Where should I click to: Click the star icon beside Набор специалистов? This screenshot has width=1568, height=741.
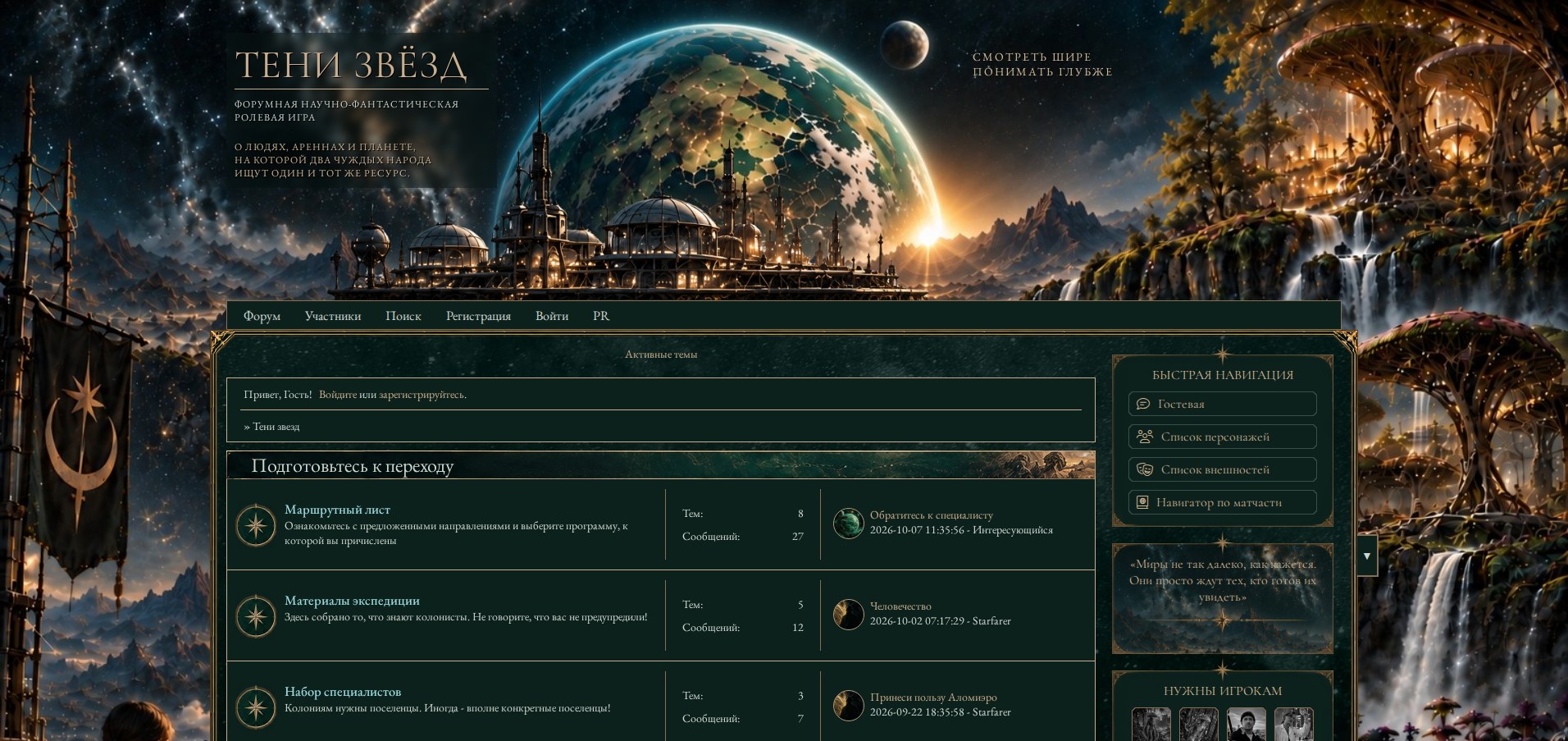(x=256, y=707)
